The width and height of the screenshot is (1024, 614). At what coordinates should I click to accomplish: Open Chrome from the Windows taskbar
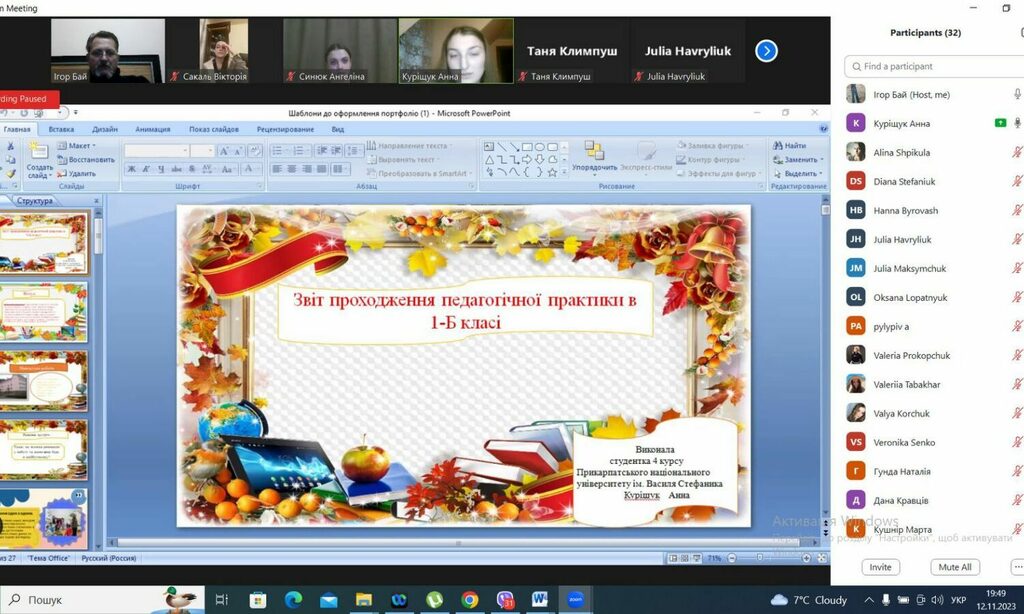click(469, 600)
